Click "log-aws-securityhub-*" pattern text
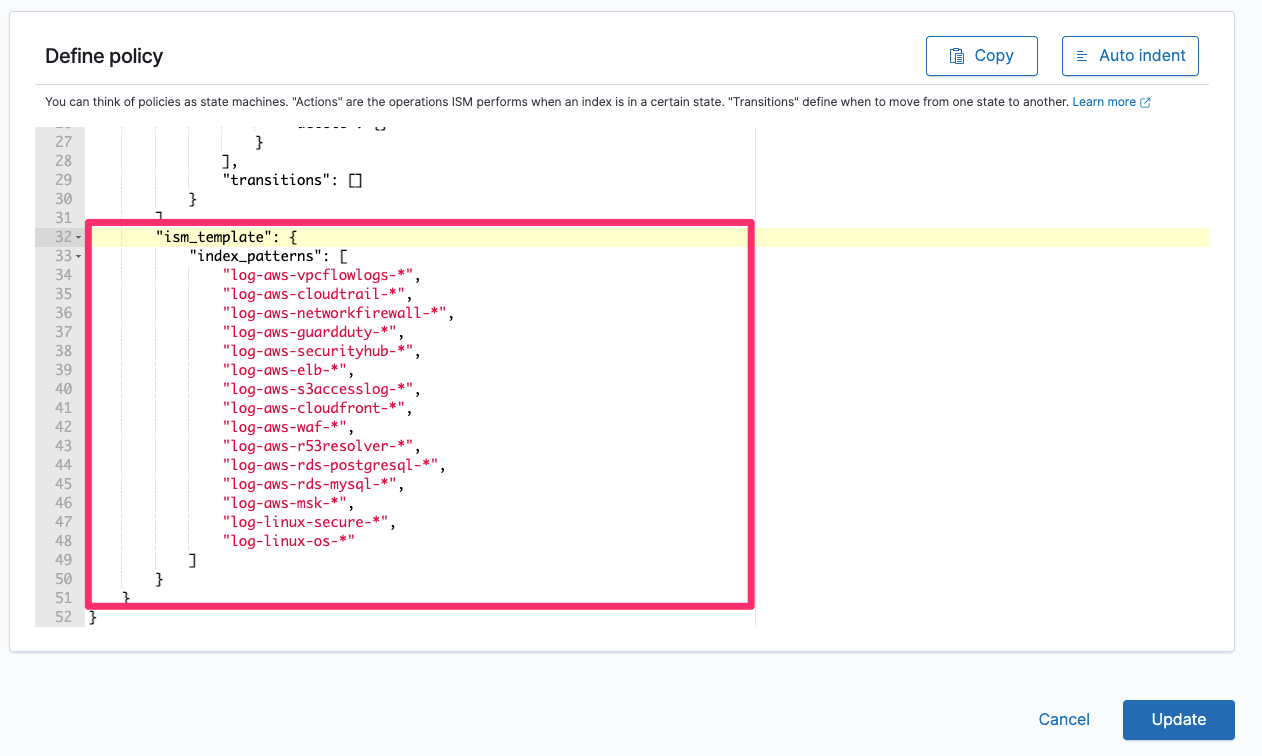Screen dimensions: 1262x756 pyautogui.click(x=318, y=351)
